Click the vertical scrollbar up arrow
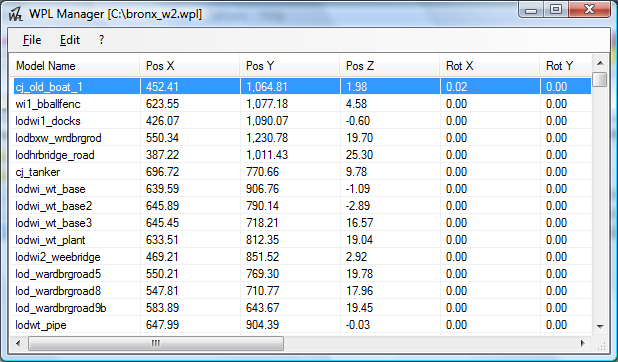This screenshot has height=362, width=618. click(600, 63)
